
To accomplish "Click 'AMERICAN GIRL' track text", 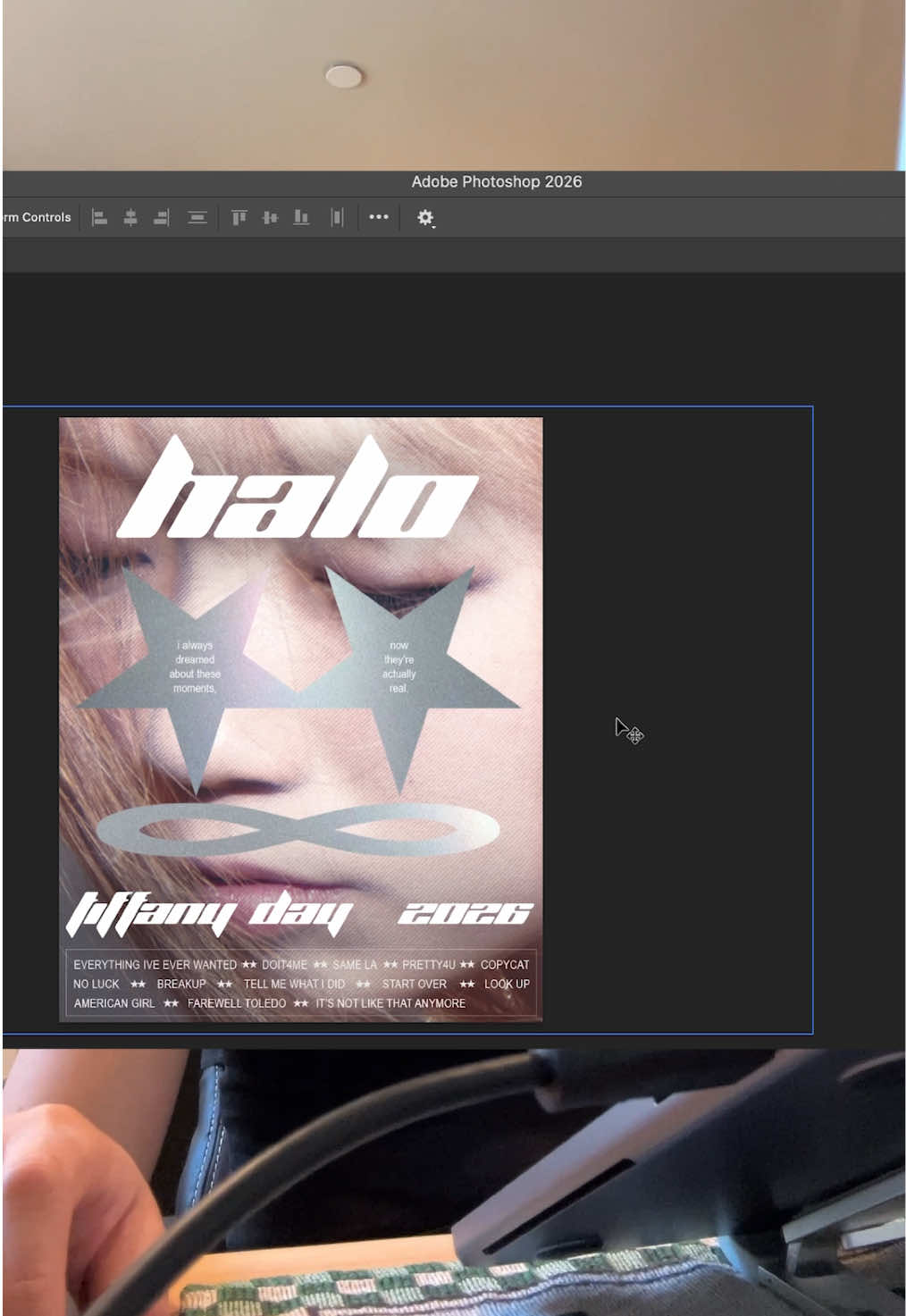I will (x=114, y=1003).
